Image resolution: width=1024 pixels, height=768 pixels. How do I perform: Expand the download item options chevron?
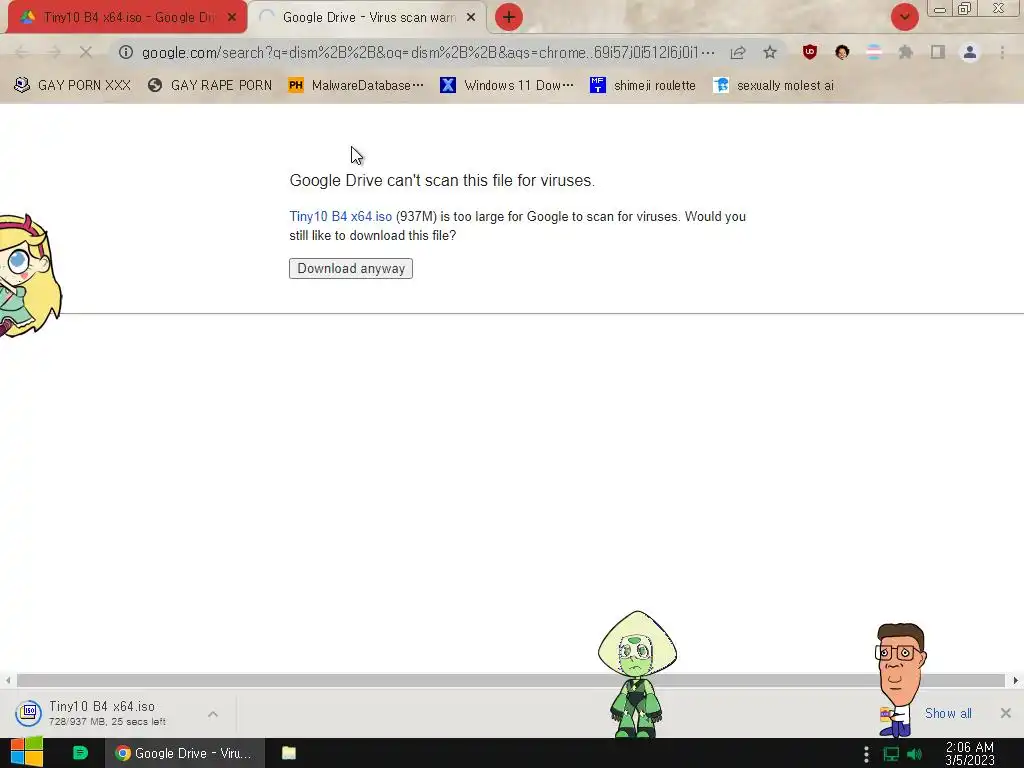[213, 714]
